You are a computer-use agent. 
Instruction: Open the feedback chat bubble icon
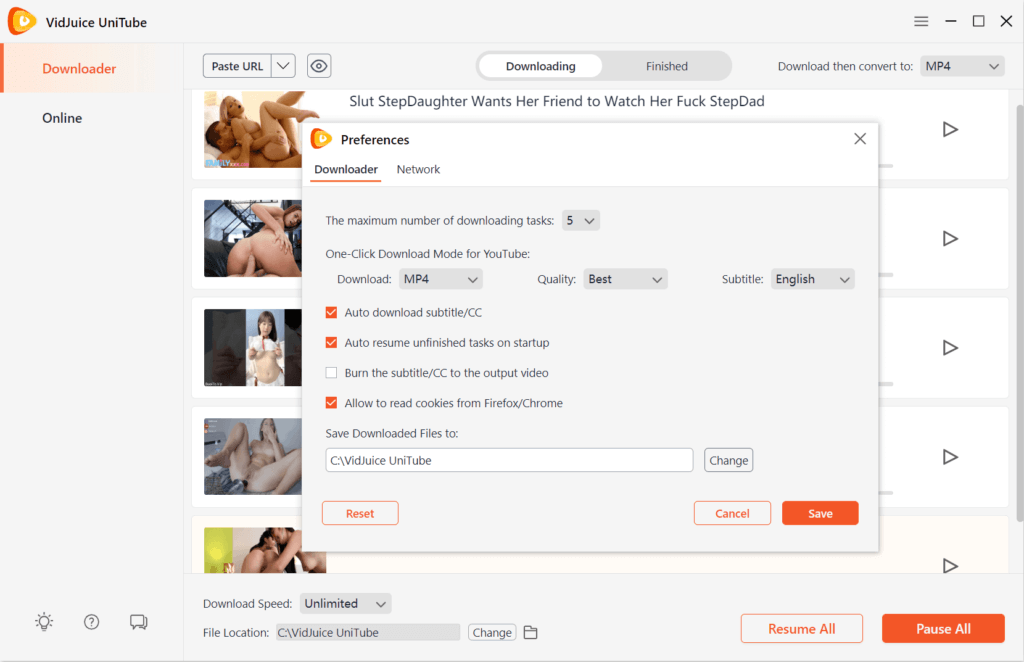coord(138,622)
